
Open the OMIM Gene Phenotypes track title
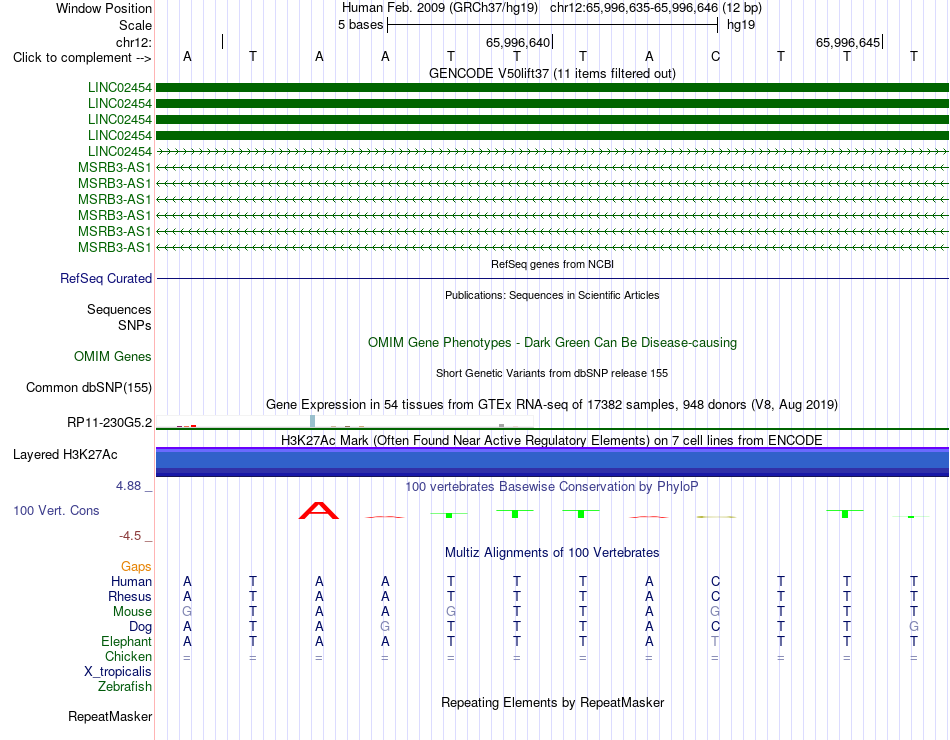point(552,342)
